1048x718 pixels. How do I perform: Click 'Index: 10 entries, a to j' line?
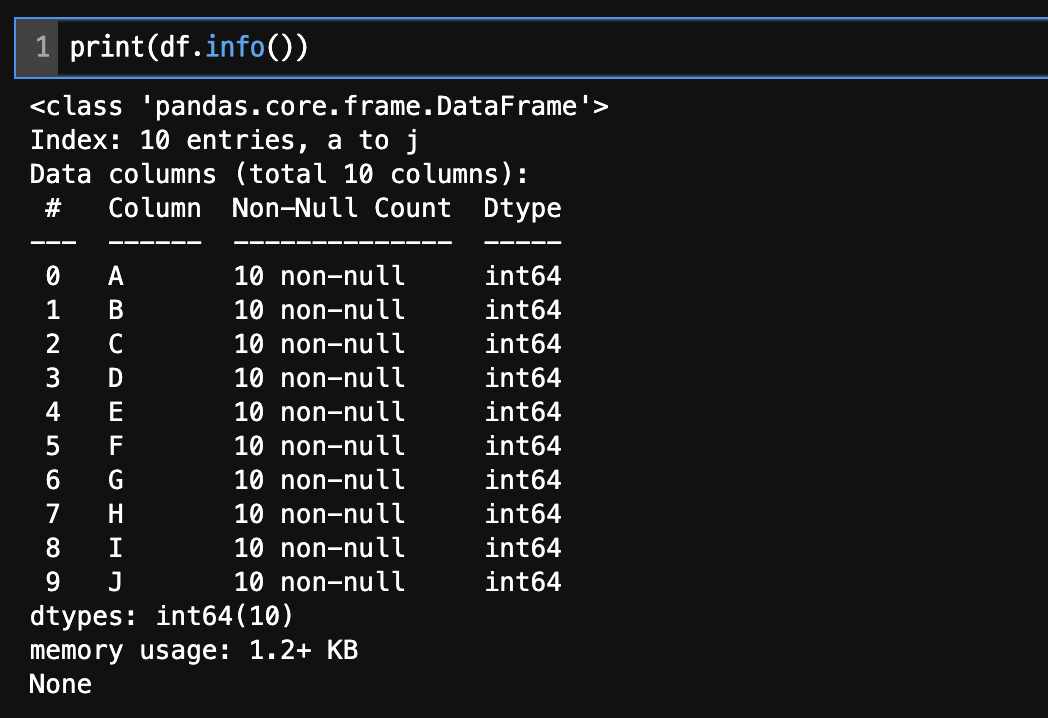pyautogui.click(x=225, y=140)
